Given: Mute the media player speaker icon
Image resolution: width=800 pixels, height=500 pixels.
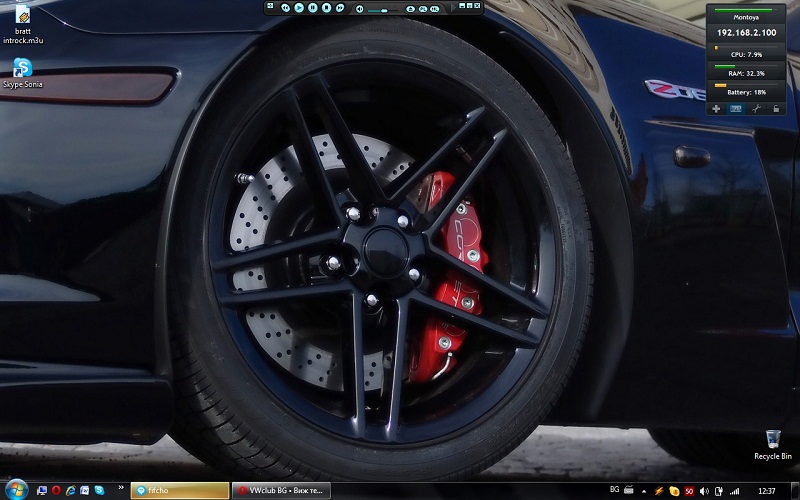Looking at the screenshot, I should coord(360,8).
